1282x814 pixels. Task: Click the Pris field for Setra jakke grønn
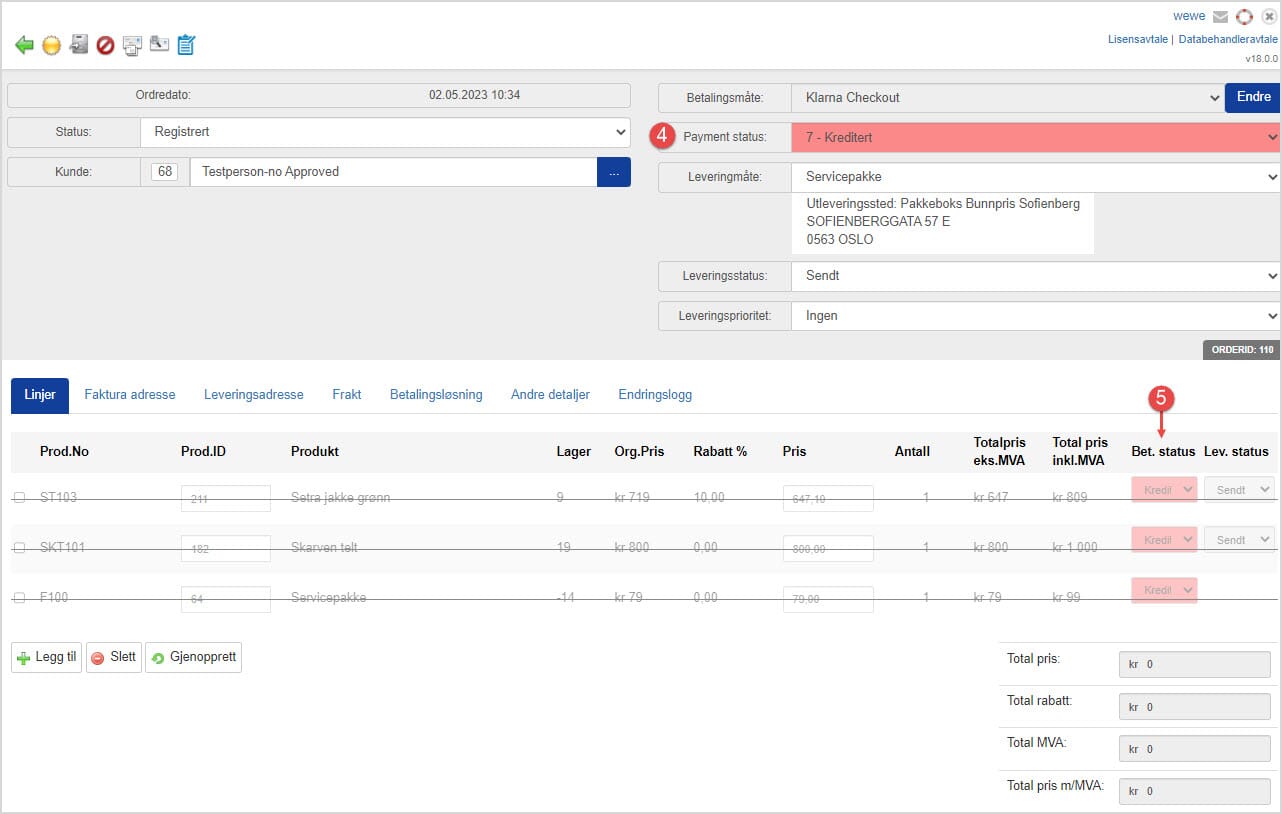pyautogui.click(x=827, y=499)
